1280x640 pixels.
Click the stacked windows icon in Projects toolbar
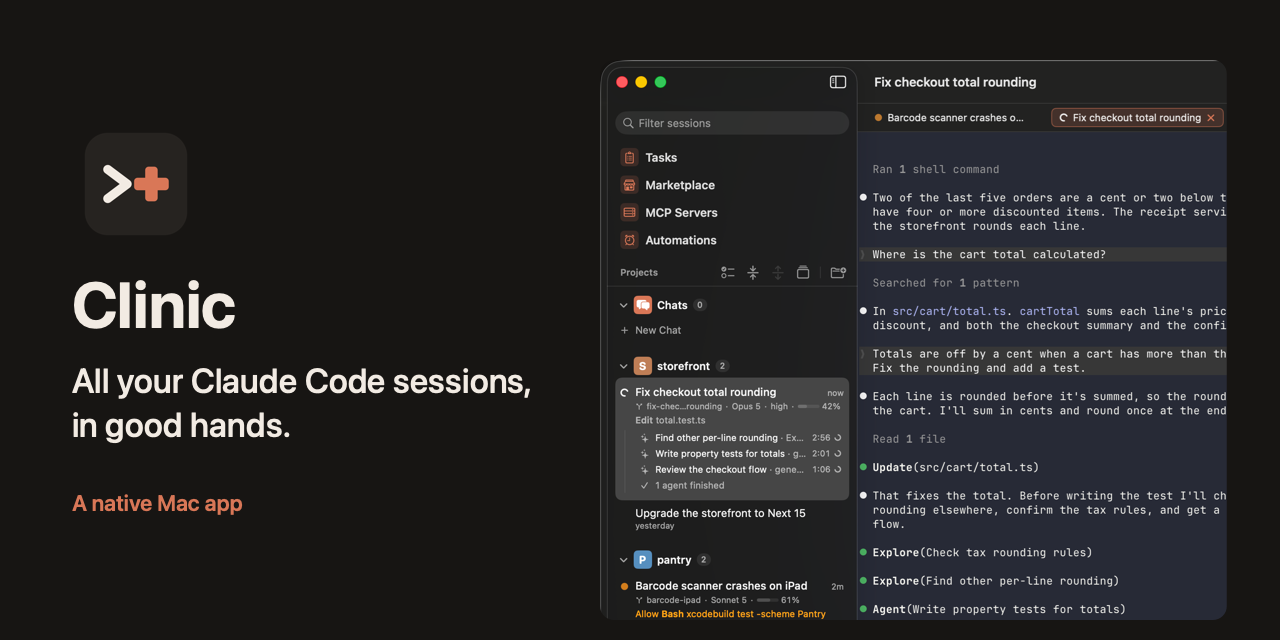click(x=803, y=272)
